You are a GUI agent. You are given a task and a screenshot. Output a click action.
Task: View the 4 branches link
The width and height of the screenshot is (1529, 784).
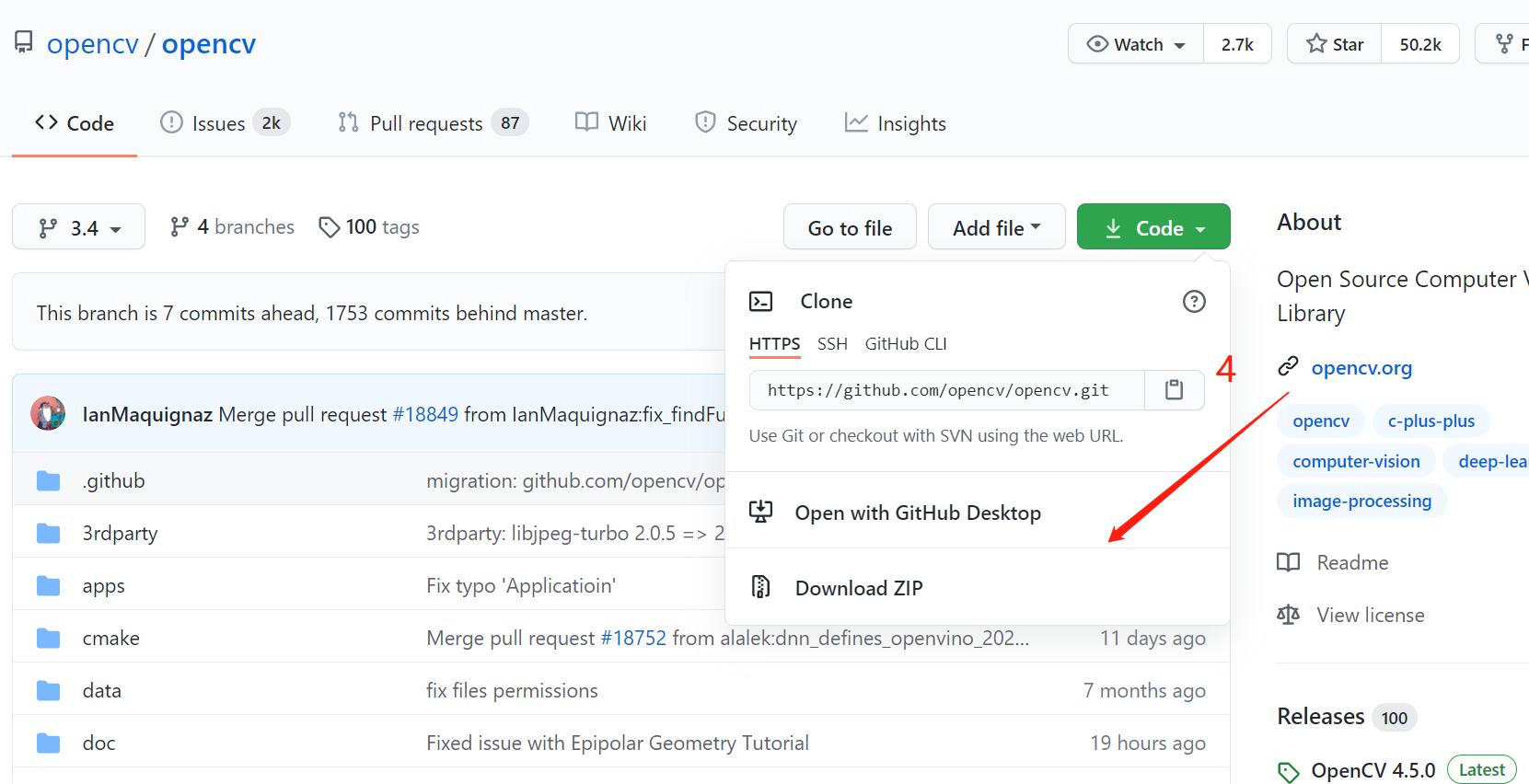pyautogui.click(x=232, y=226)
